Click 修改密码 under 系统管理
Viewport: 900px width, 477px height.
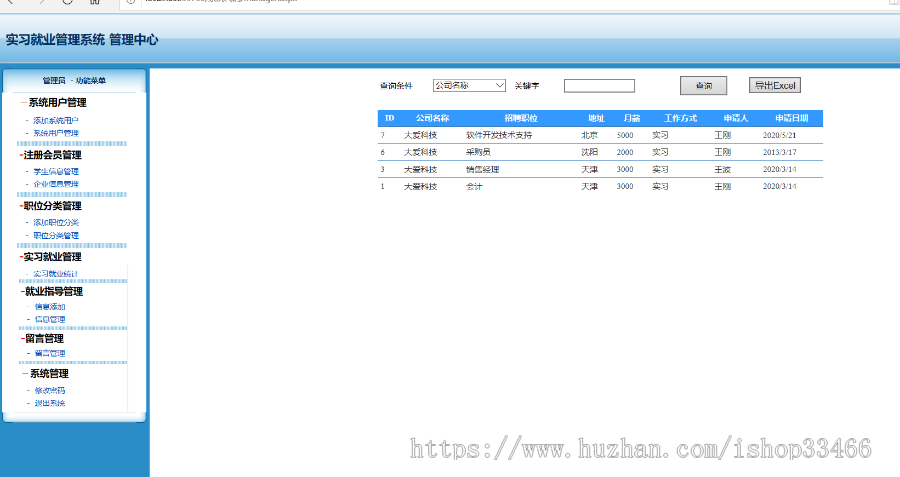(x=50, y=391)
